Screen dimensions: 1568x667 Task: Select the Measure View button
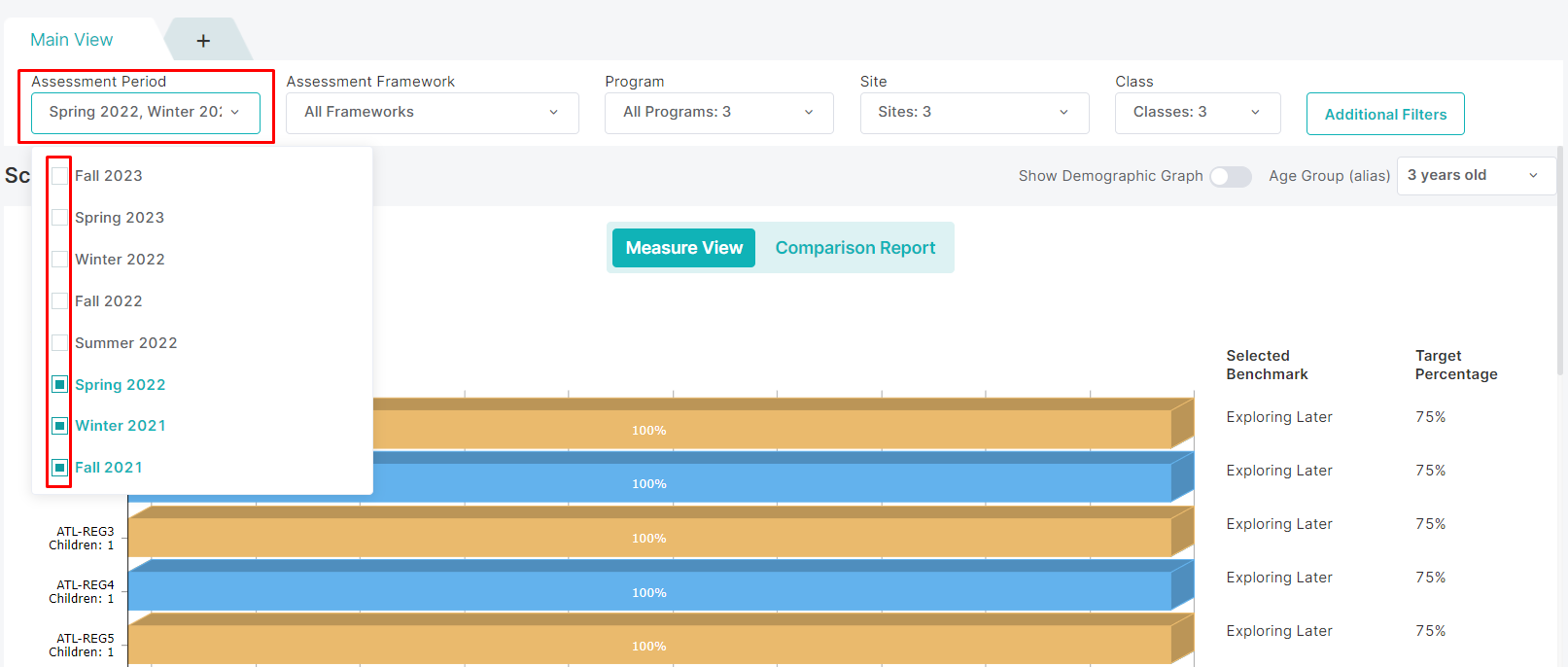pyautogui.click(x=683, y=248)
